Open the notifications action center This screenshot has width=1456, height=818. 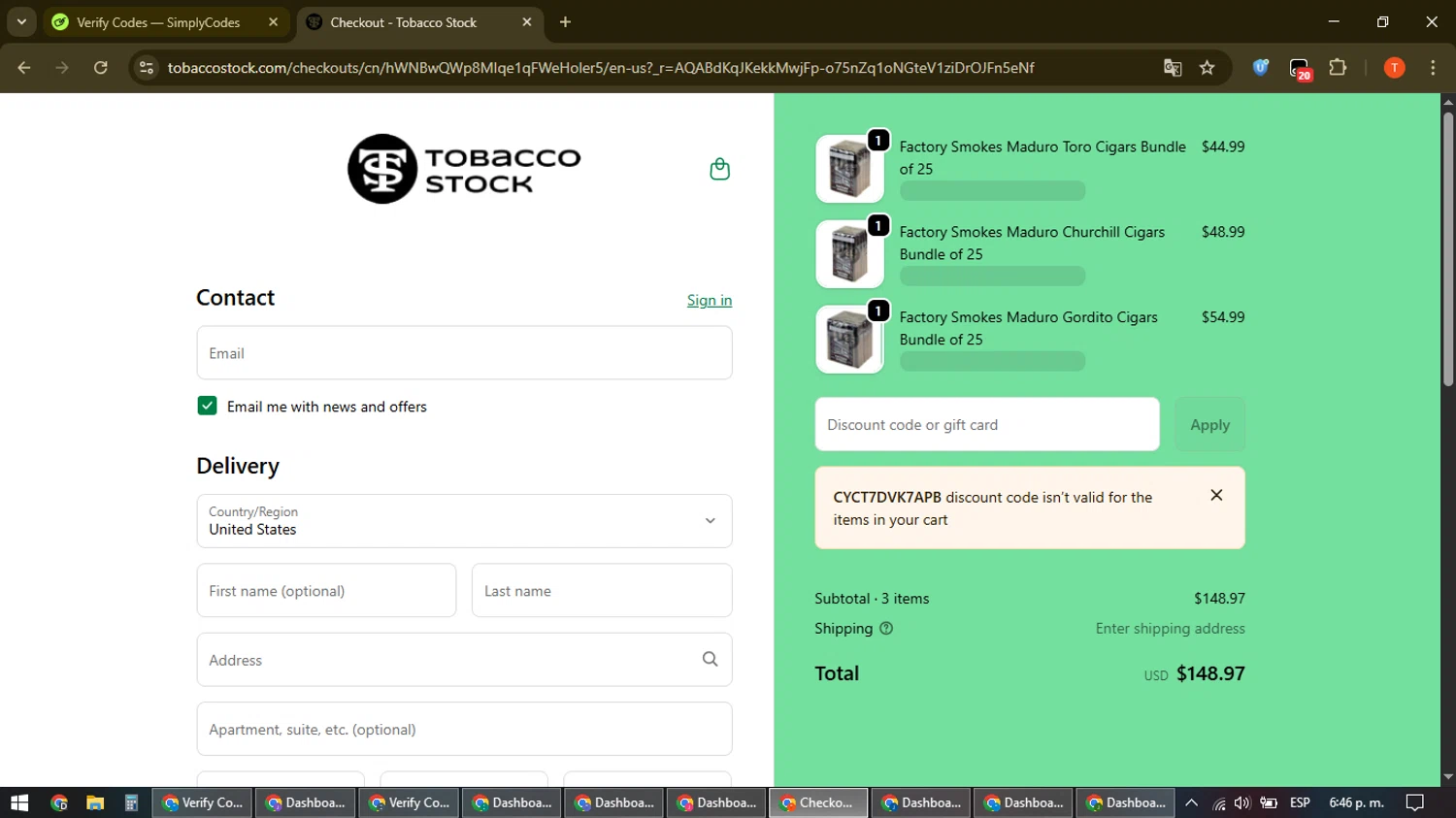point(1415,802)
